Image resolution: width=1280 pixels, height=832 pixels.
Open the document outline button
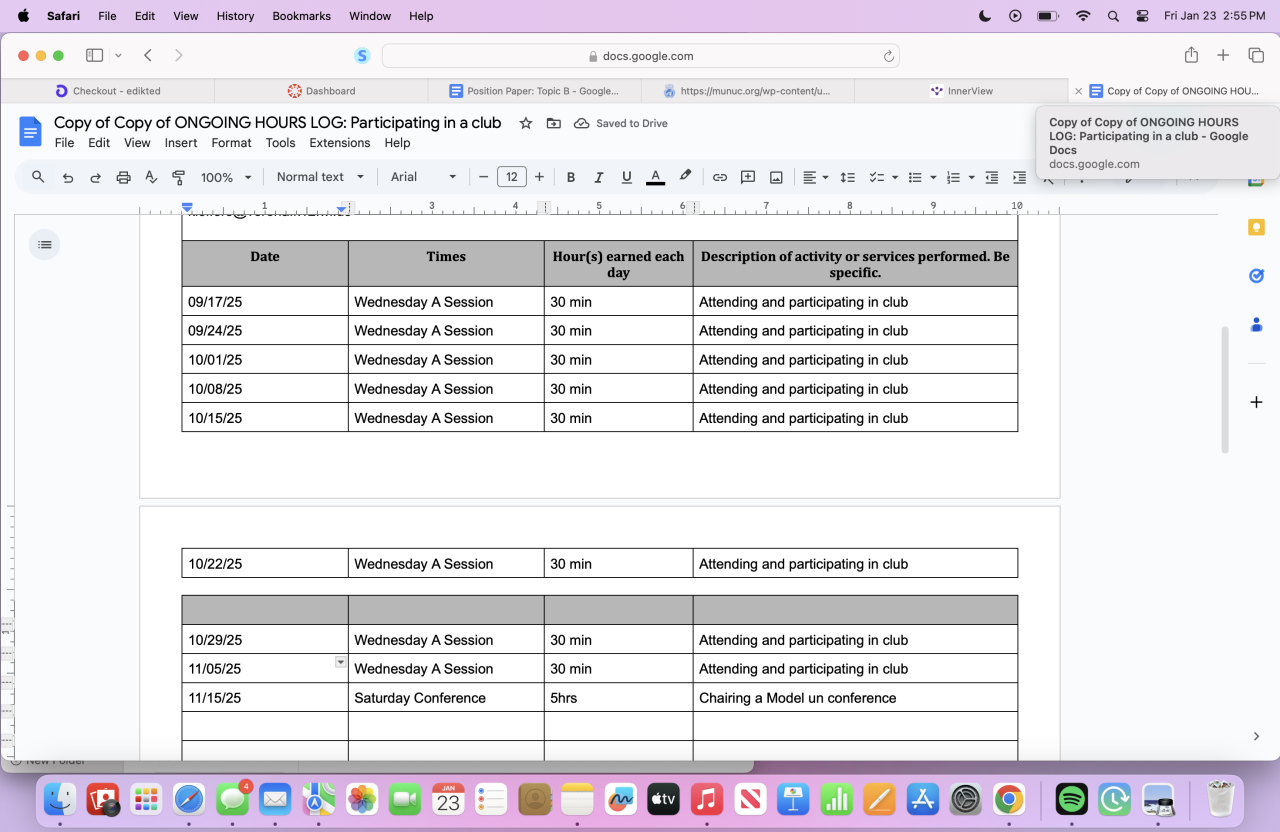(x=44, y=244)
